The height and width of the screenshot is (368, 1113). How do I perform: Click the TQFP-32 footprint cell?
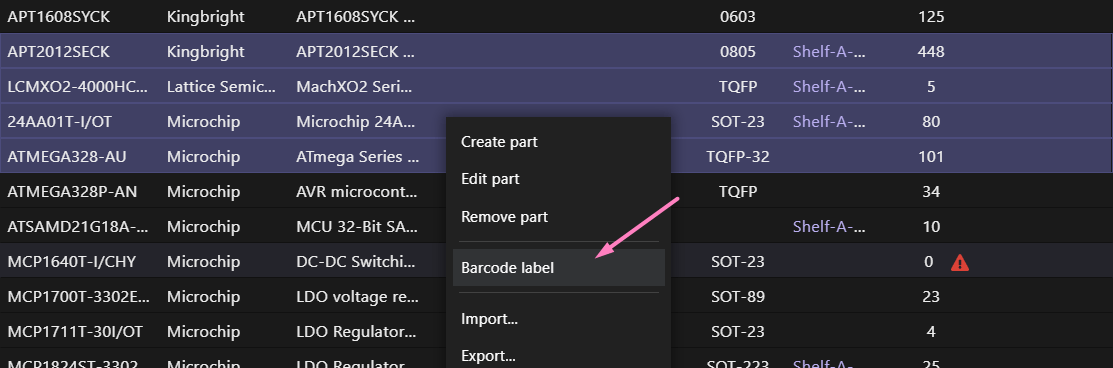[x=738, y=156]
